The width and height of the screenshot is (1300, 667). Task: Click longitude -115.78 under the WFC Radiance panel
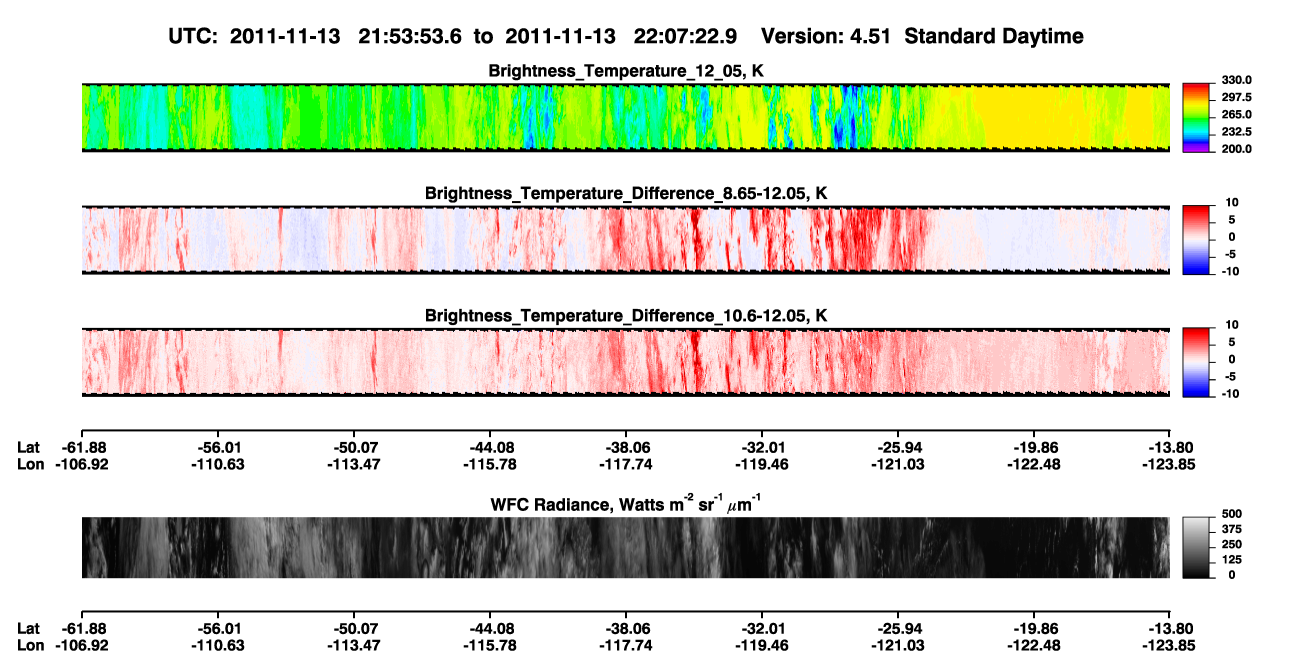tap(489, 647)
